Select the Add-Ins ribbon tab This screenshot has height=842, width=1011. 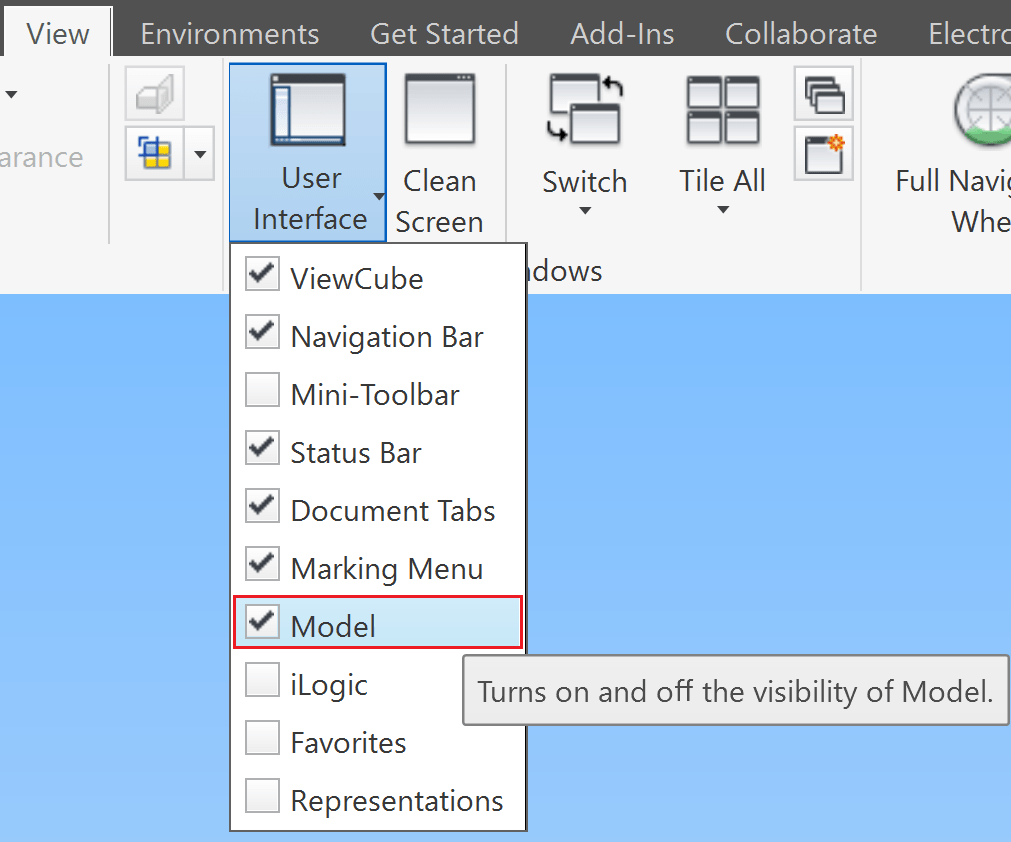[x=622, y=34]
